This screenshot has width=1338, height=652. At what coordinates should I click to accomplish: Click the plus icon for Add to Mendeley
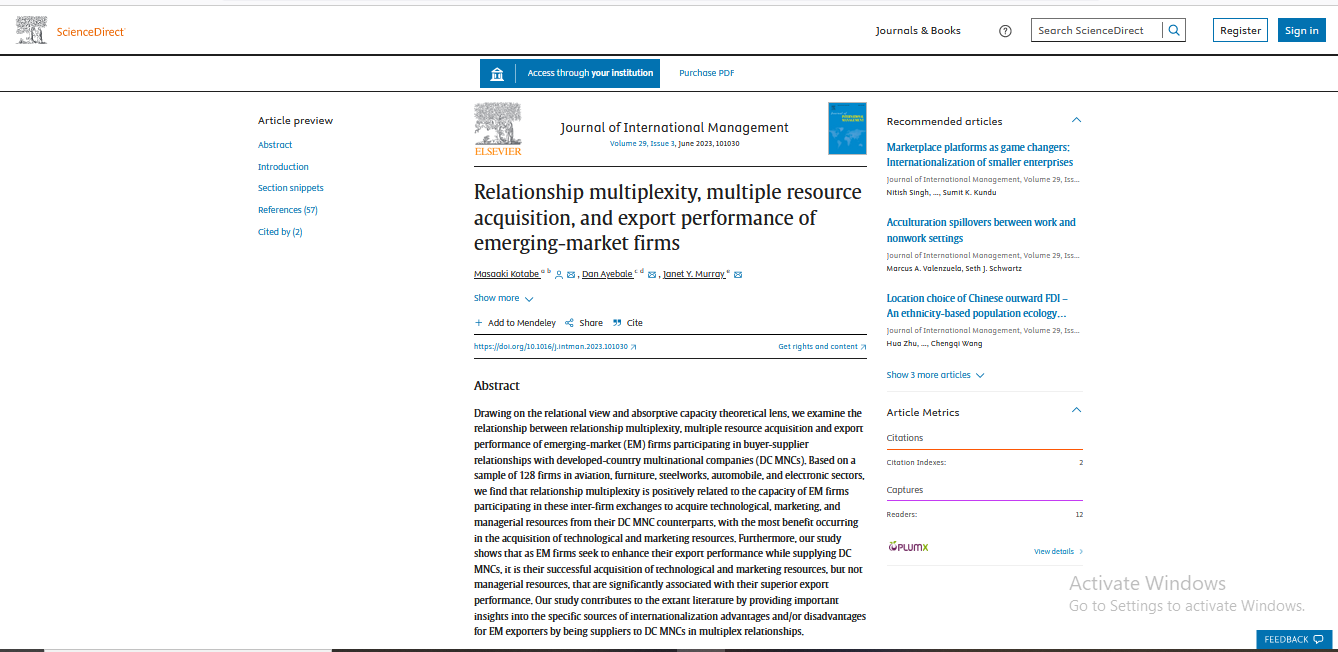[x=479, y=323]
